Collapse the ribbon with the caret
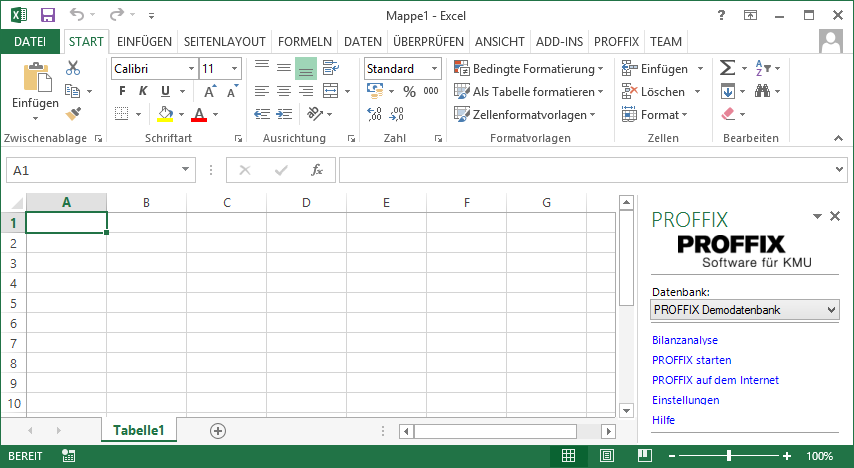The height and width of the screenshot is (468, 854). point(838,138)
